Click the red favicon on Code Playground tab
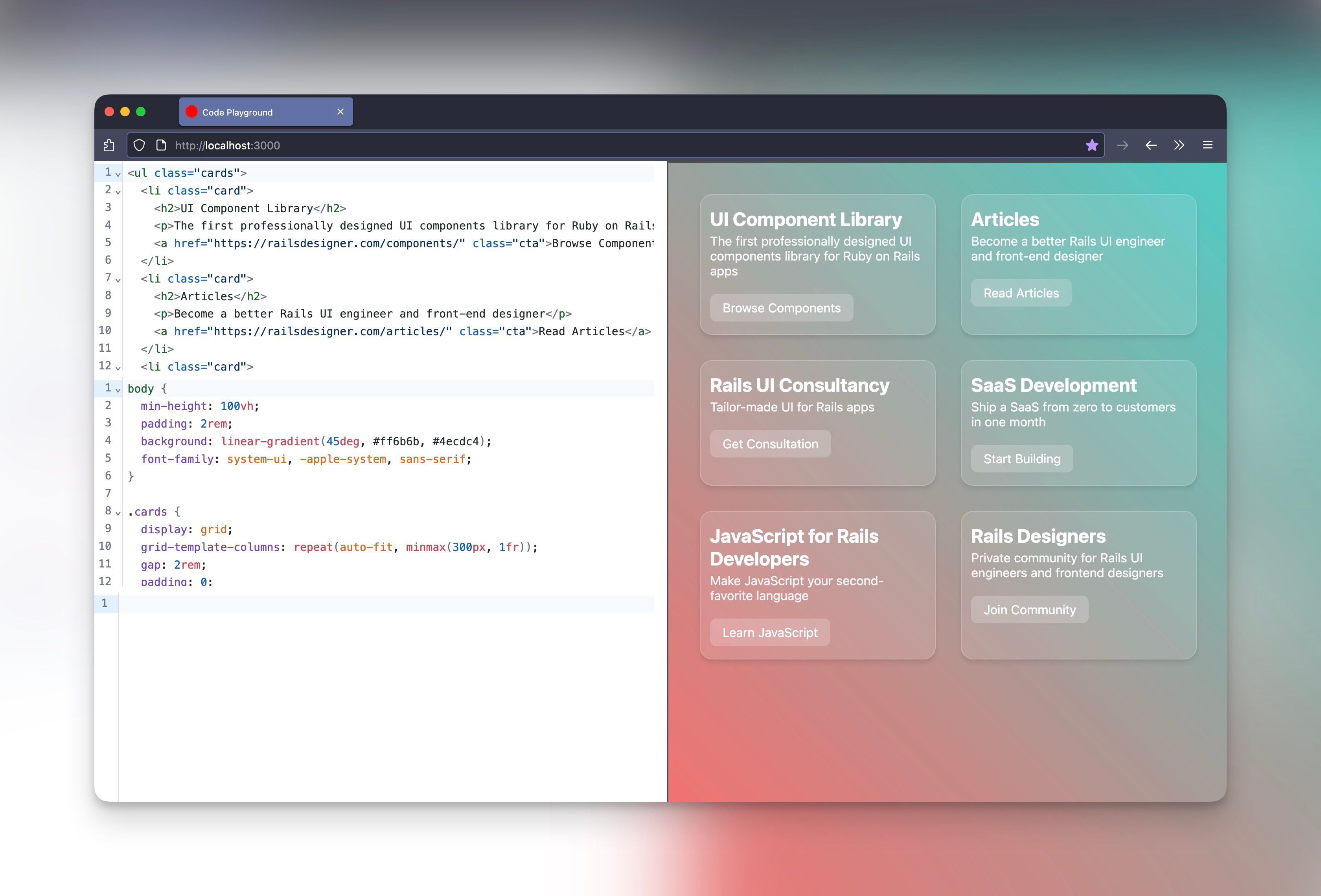The image size is (1321, 896). point(191,112)
